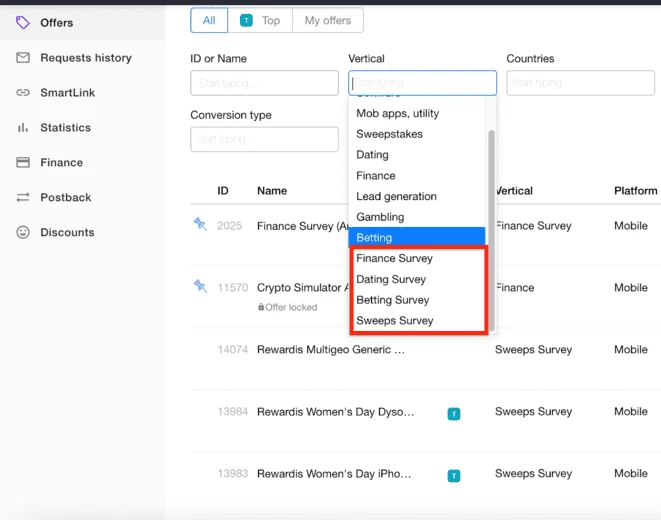
Task: Go to SmartLink section
Action: coord(67,93)
